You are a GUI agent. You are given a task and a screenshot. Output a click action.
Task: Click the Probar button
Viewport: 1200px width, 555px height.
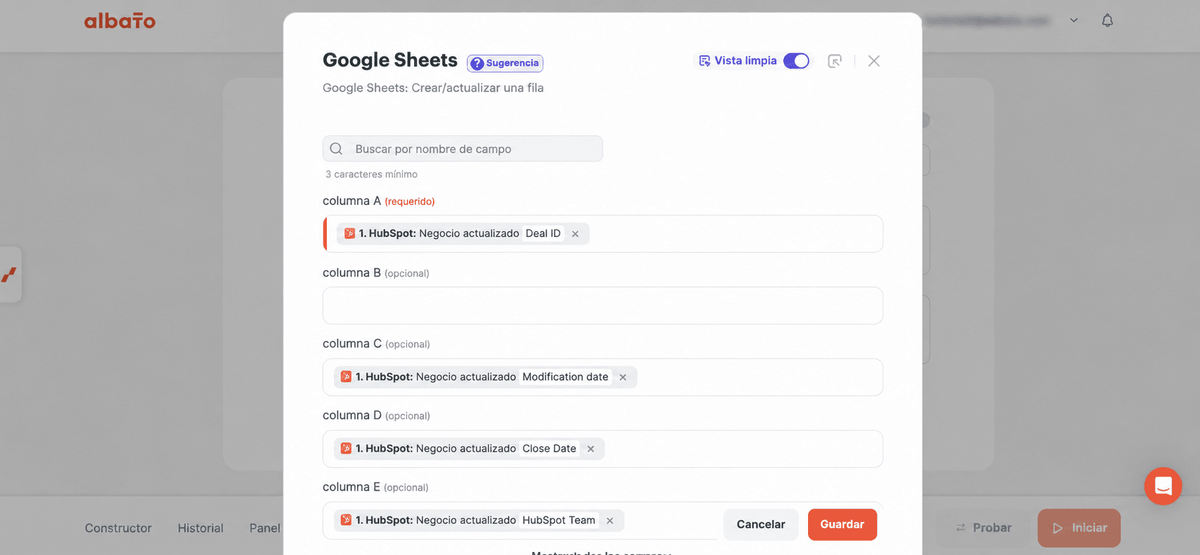coord(983,528)
